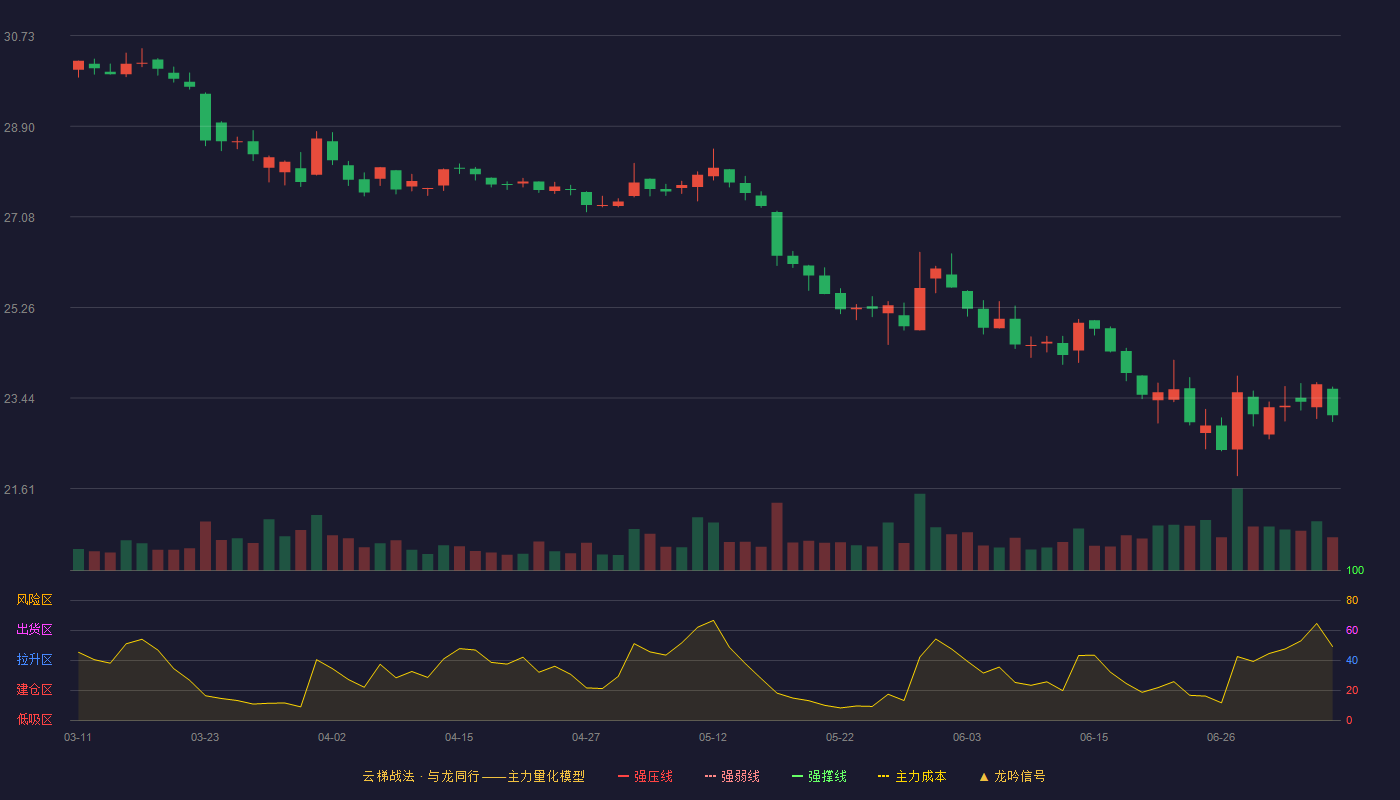Click the 云梯战法 主力量化模型 title text
Image resolution: width=1400 pixels, height=800 pixels.
[x=474, y=776]
